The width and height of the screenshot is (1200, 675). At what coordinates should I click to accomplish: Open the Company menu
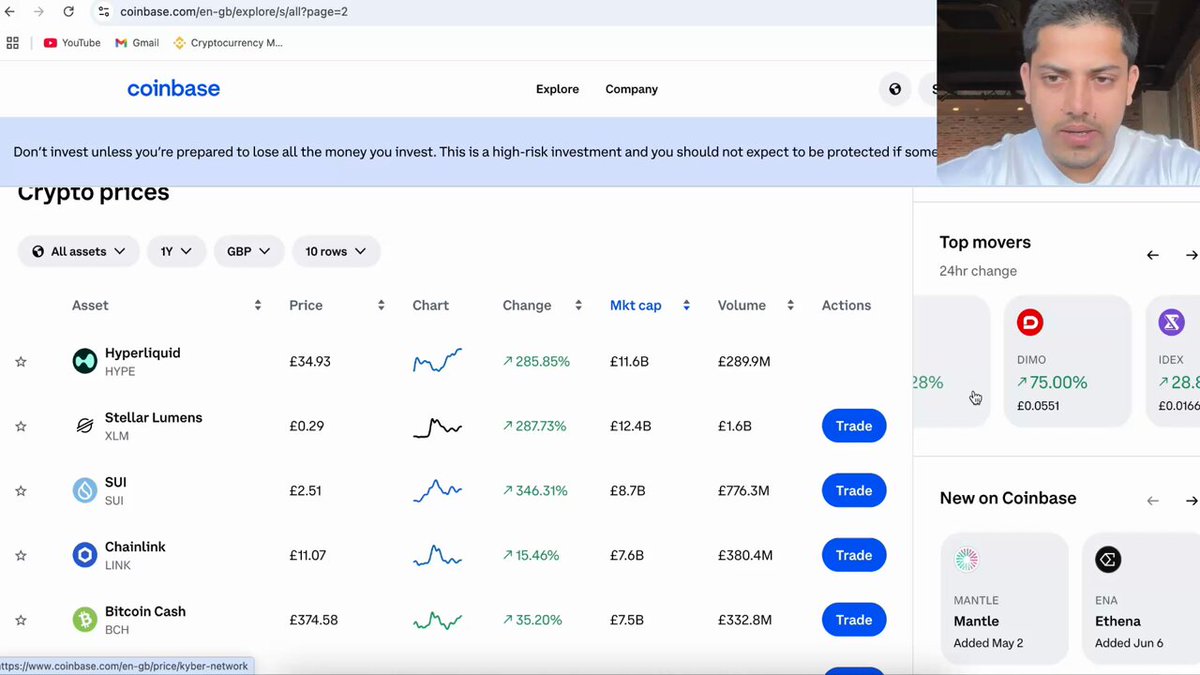[631, 89]
